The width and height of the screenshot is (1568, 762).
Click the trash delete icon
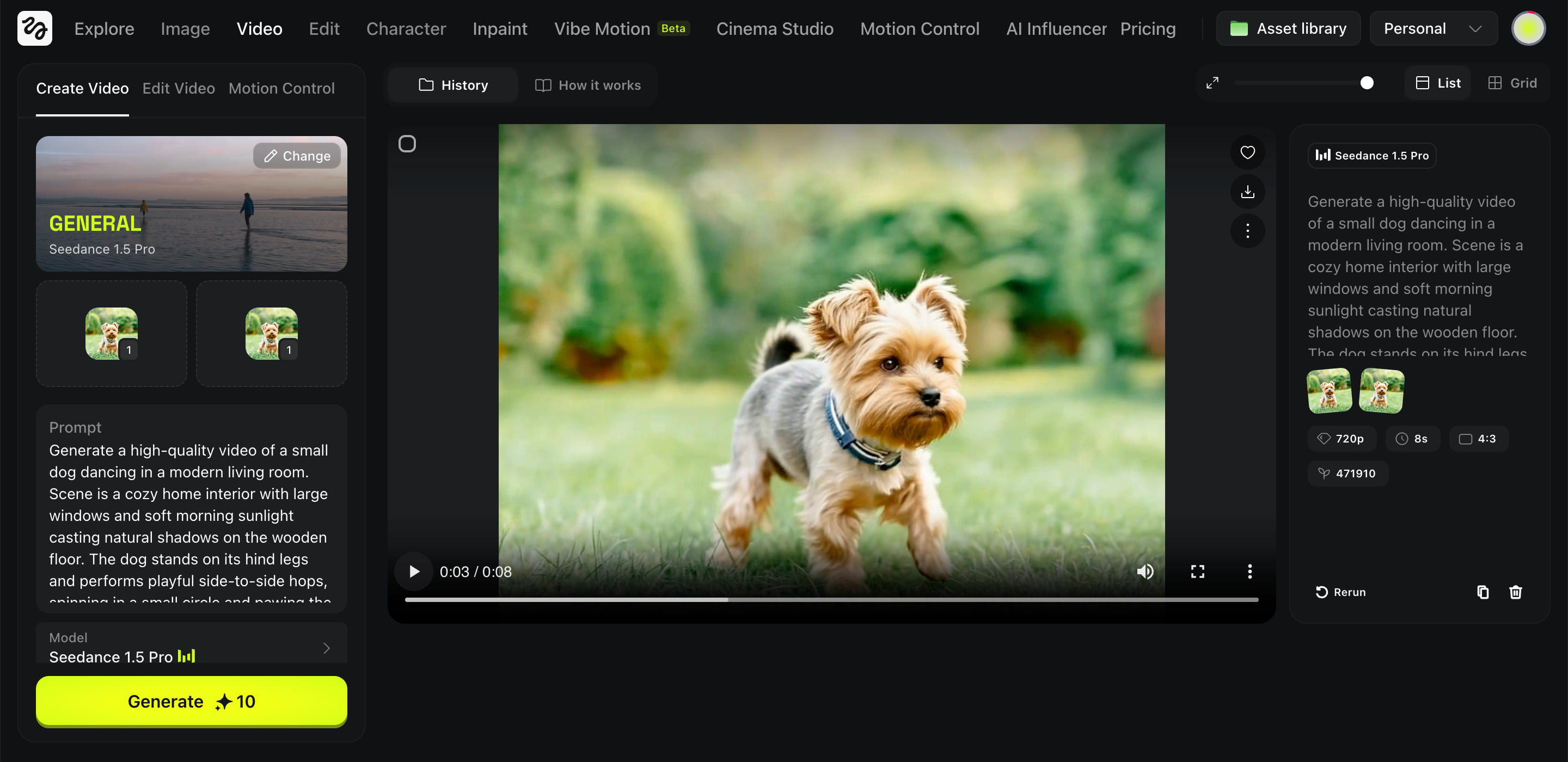pyautogui.click(x=1515, y=592)
